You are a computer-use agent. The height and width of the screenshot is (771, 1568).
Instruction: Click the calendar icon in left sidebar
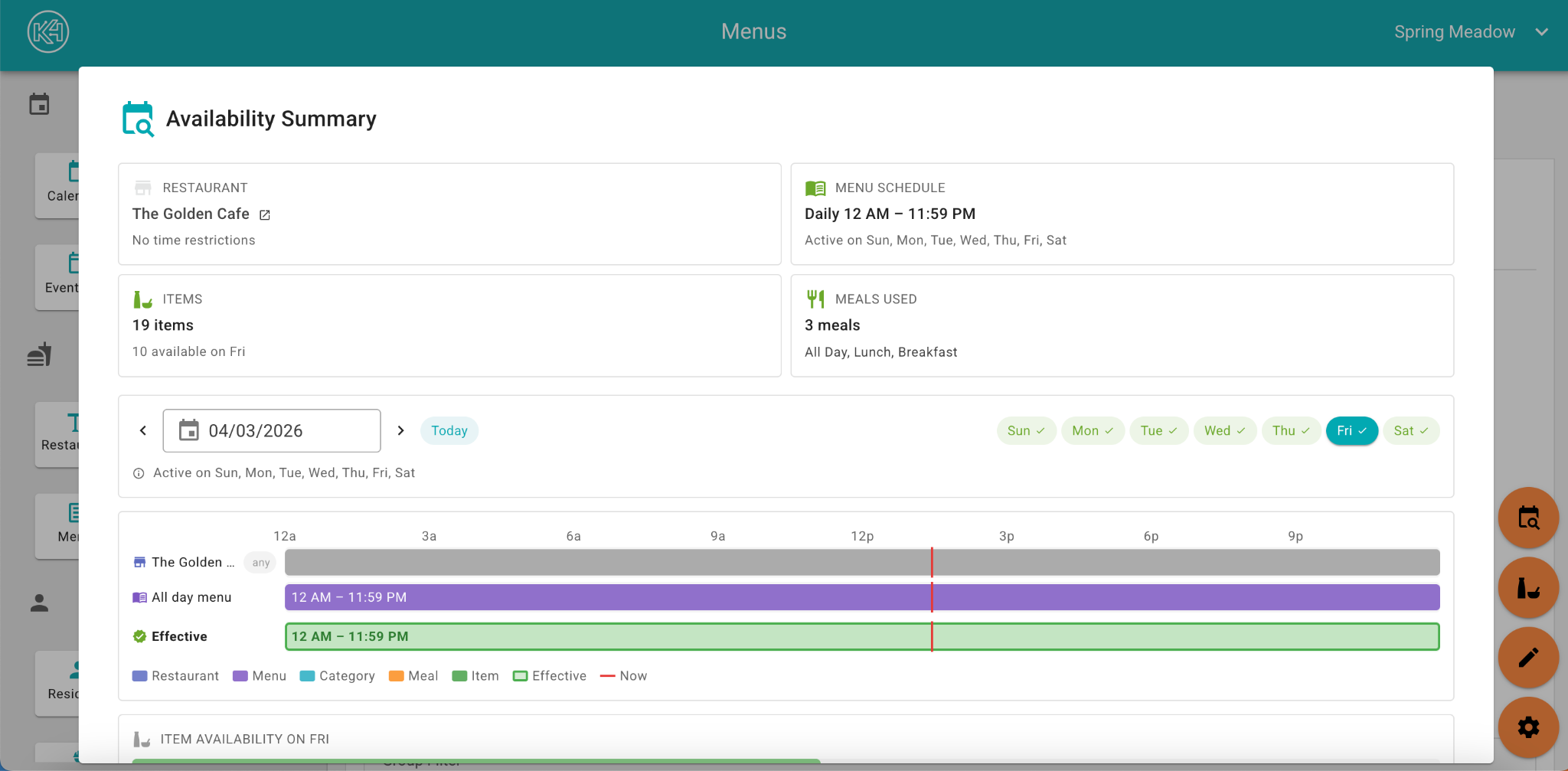click(x=39, y=104)
